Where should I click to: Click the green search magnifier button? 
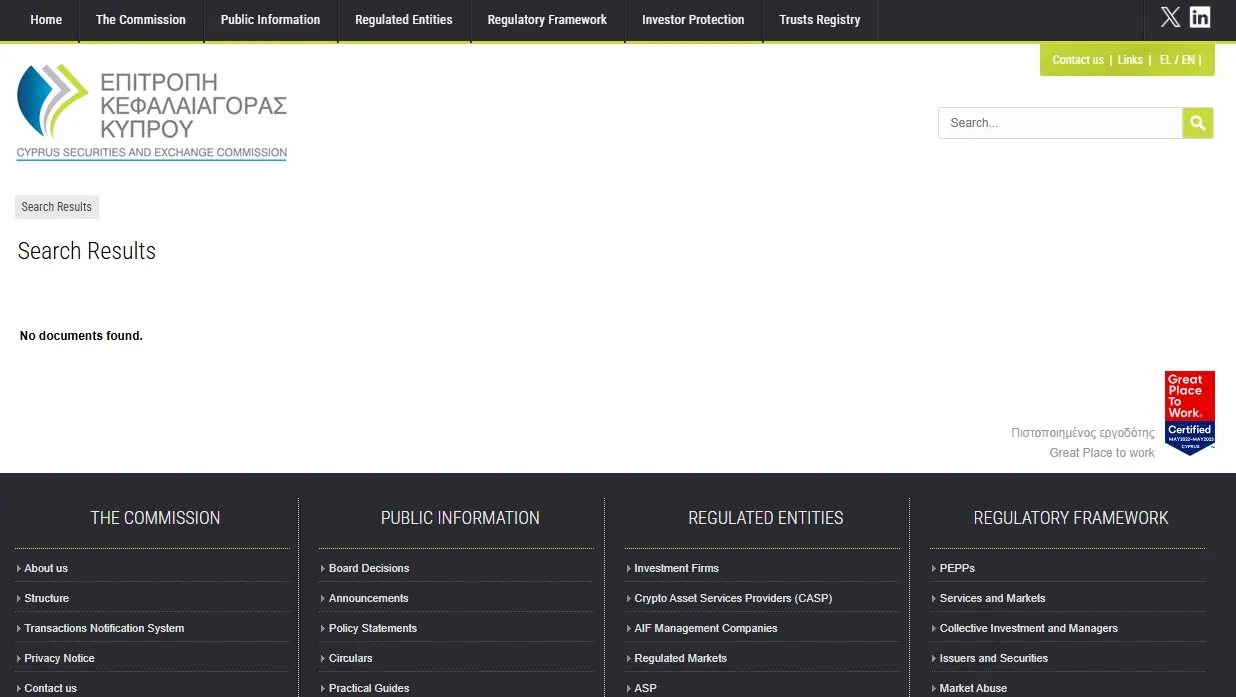[x=1197, y=123]
